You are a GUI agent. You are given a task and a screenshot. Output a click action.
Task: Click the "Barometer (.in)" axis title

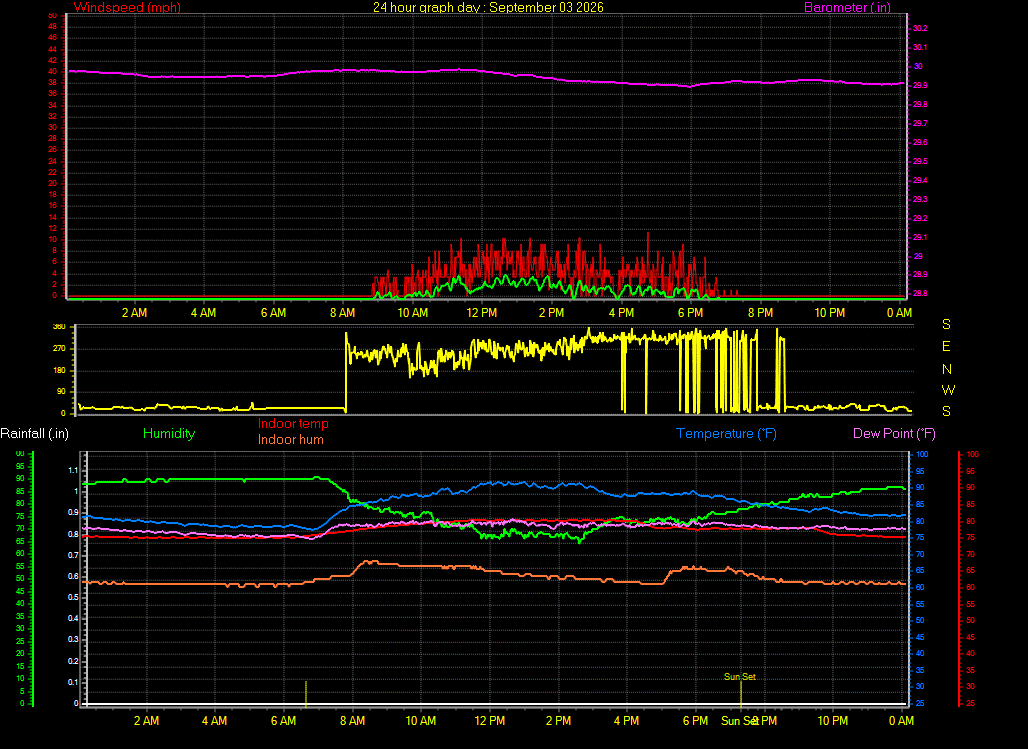[x=847, y=7]
